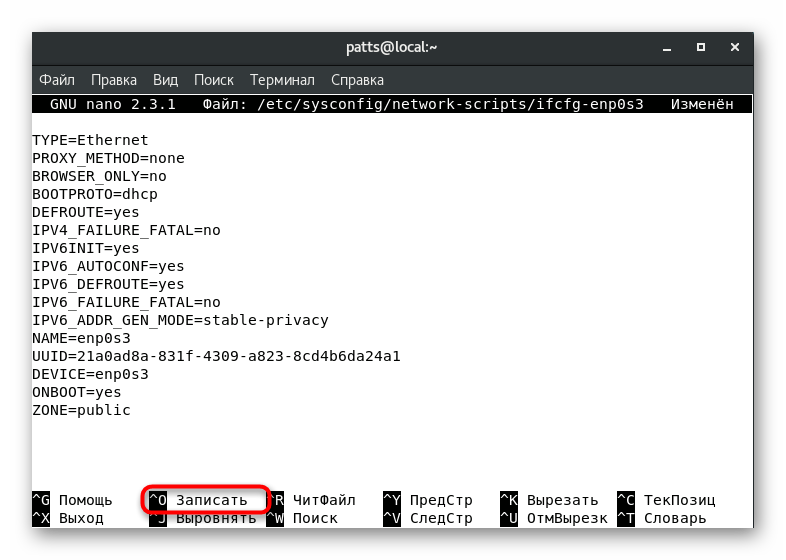The width and height of the screenshot is (786, 560).
Task: Click the ^Y ПредСтр shortcut
Action: 428,500
